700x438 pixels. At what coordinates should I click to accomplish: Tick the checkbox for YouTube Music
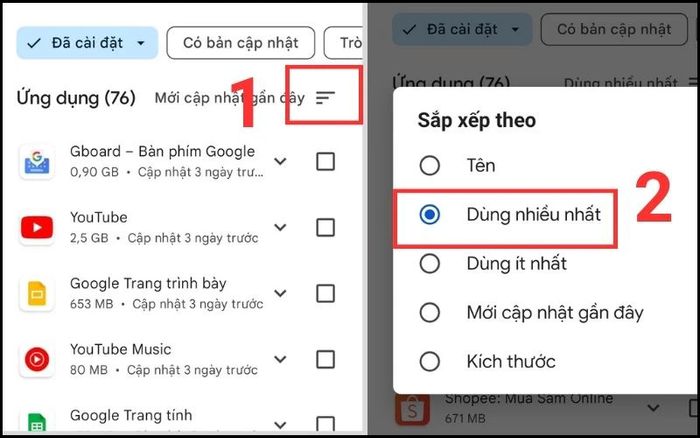click(x=325, y=359)
